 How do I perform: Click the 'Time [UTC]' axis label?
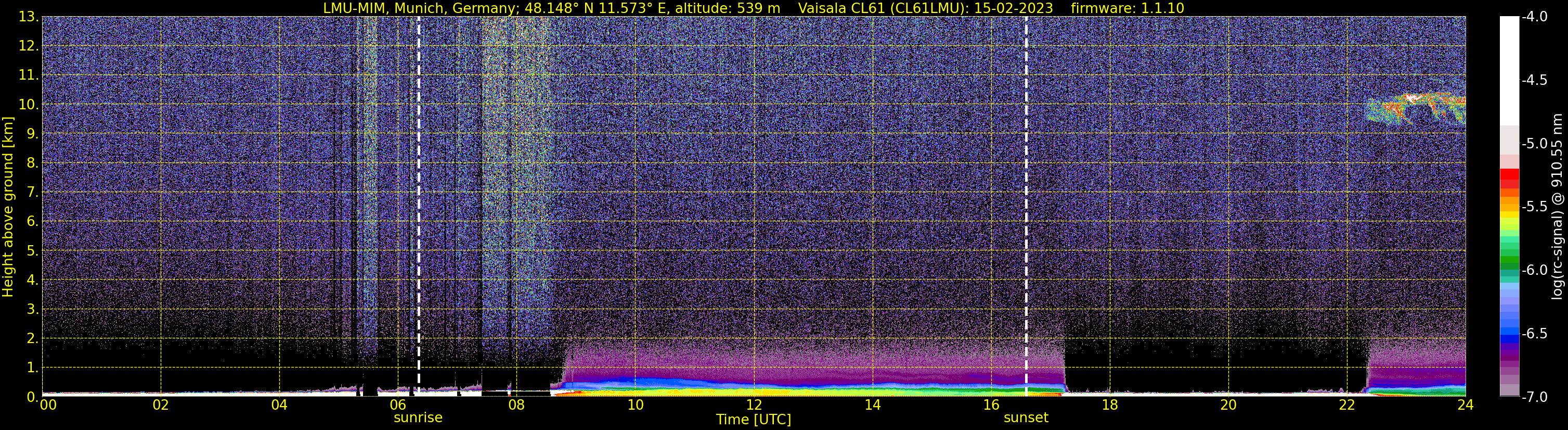pyautogui.click(x=754, y=419)
